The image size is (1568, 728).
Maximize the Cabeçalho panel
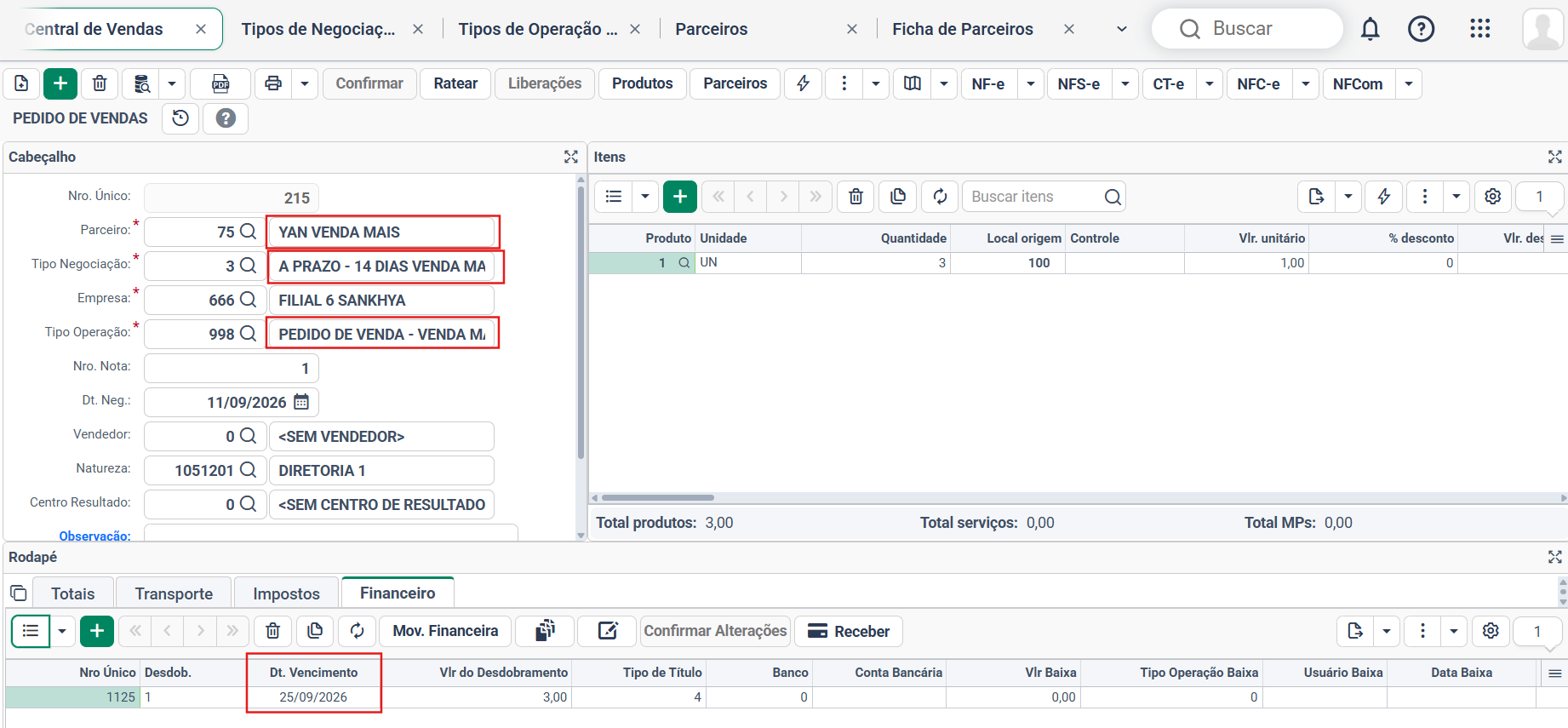(571, 157)
